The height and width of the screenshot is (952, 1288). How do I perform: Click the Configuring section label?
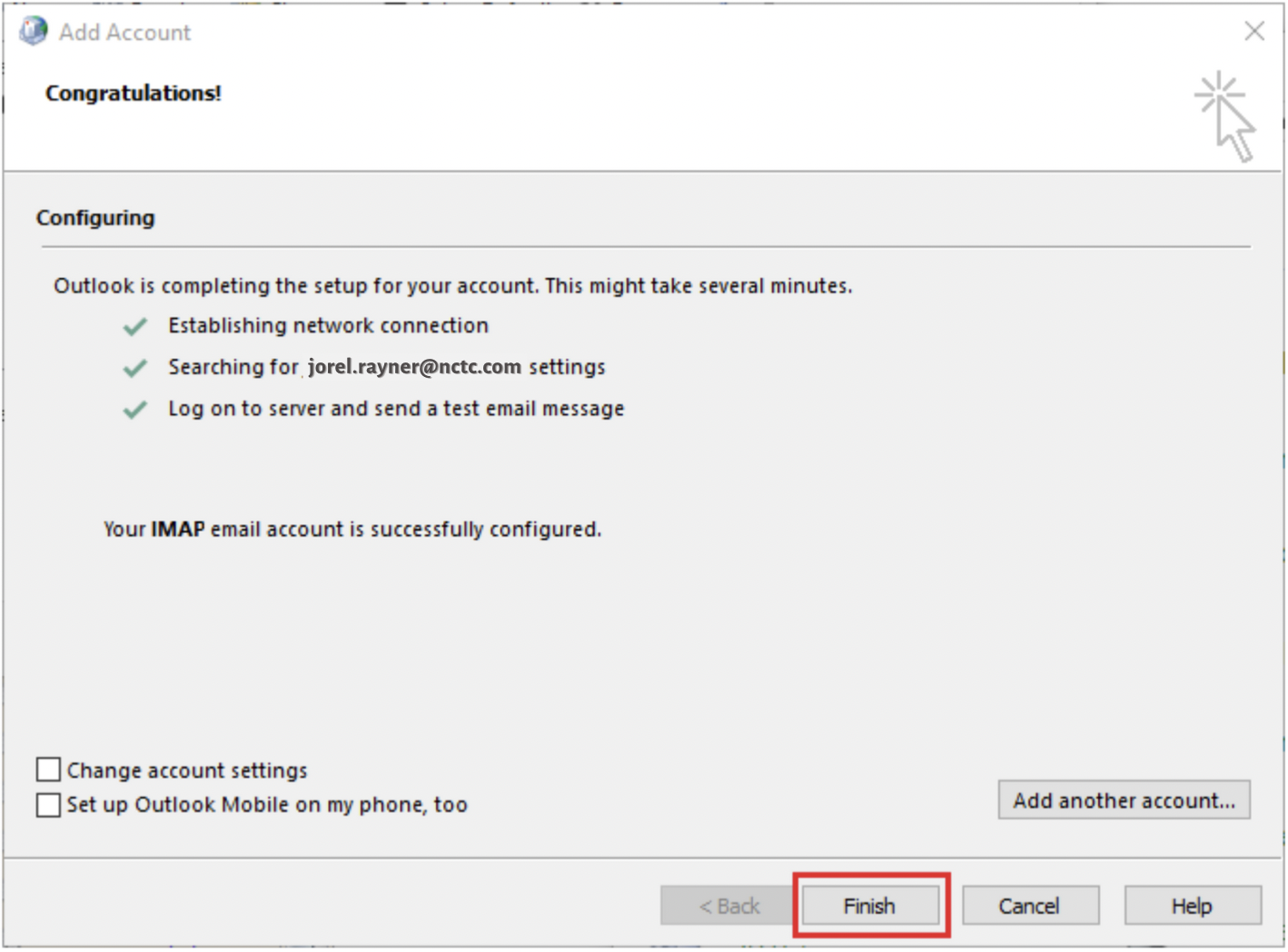point(94,218)
